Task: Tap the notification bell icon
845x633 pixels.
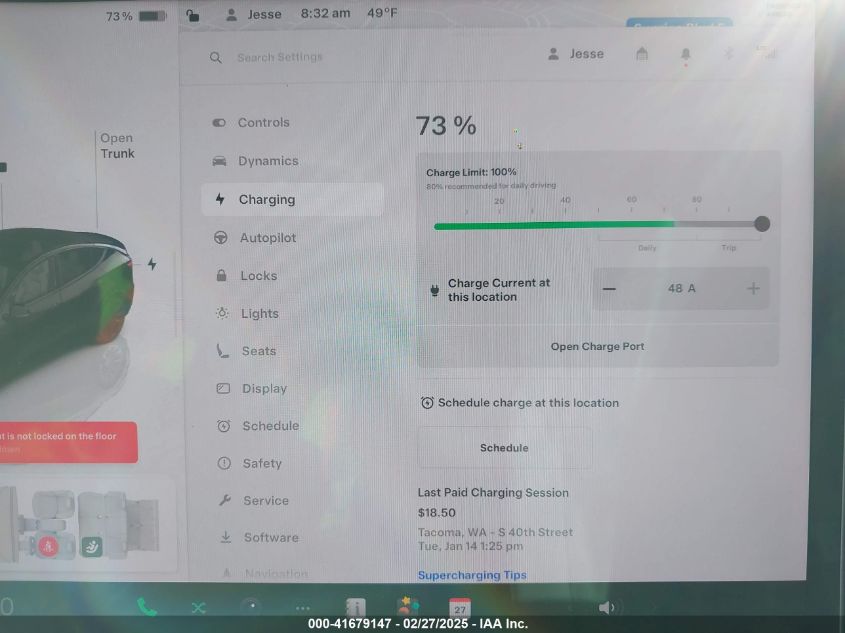Action: click(685, 54)
